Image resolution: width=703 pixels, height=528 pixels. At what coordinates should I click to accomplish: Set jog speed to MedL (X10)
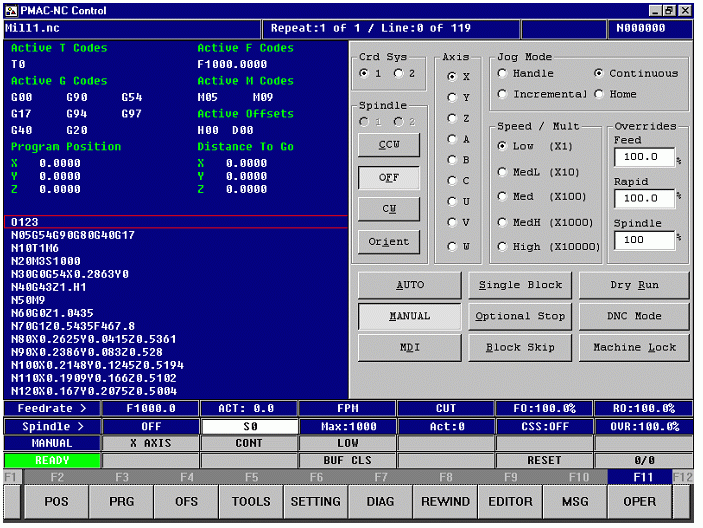pyautogui.click(x=502, y=172)
